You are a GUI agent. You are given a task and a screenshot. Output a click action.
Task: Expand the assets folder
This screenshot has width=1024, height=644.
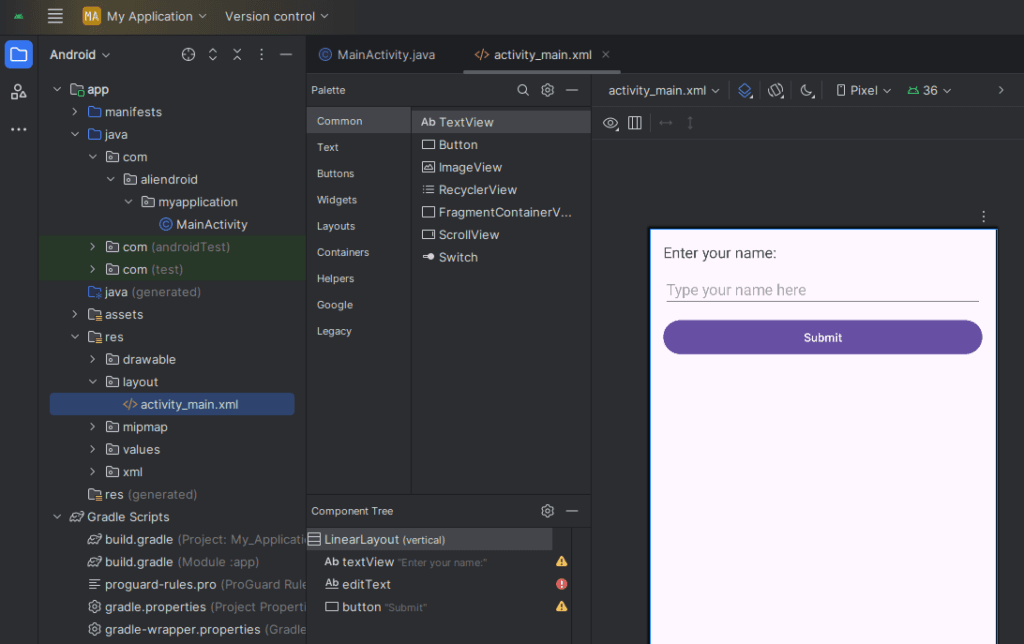click(74, 314)
